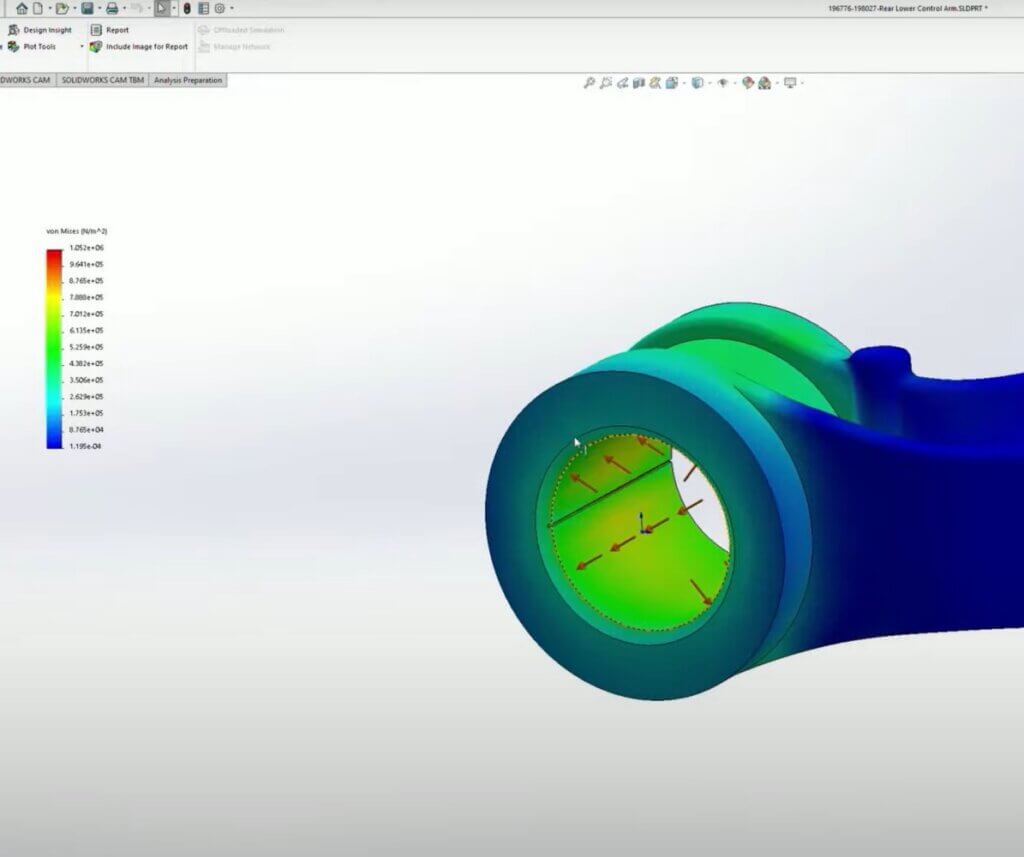Open Options gear icon

[x=220, y=8]
